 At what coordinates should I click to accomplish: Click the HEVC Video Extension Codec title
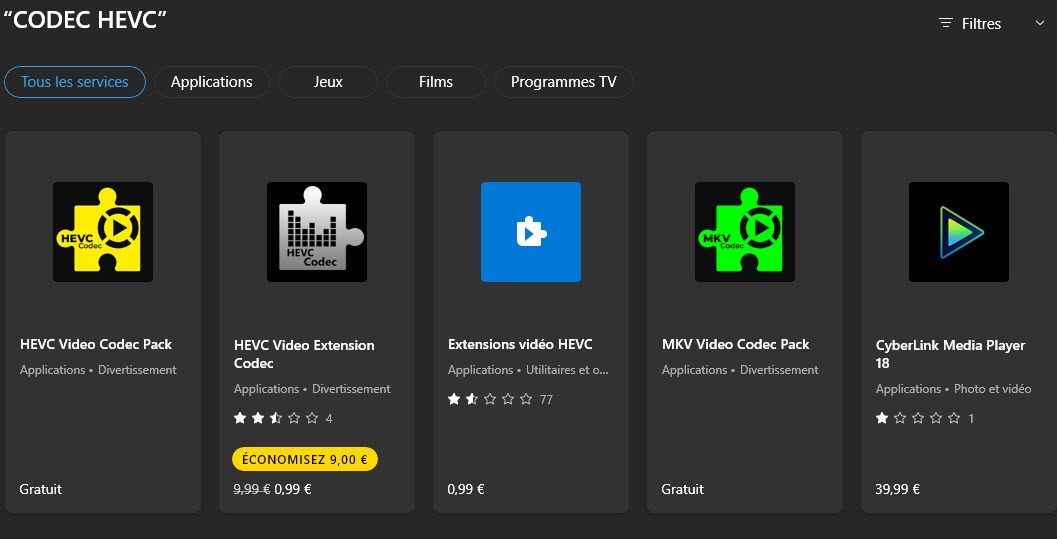[x=304, y=354]
